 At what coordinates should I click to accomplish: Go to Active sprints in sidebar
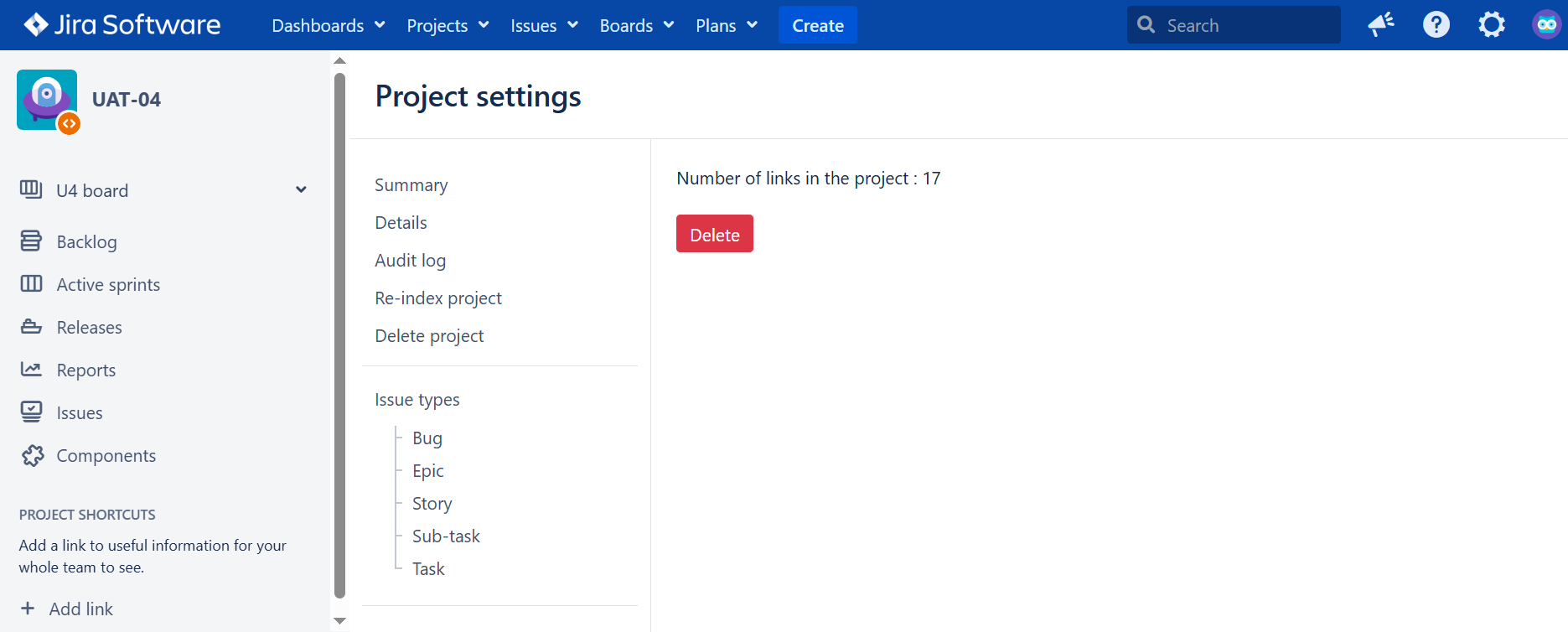pyautogui.click(x=108, y=285)
